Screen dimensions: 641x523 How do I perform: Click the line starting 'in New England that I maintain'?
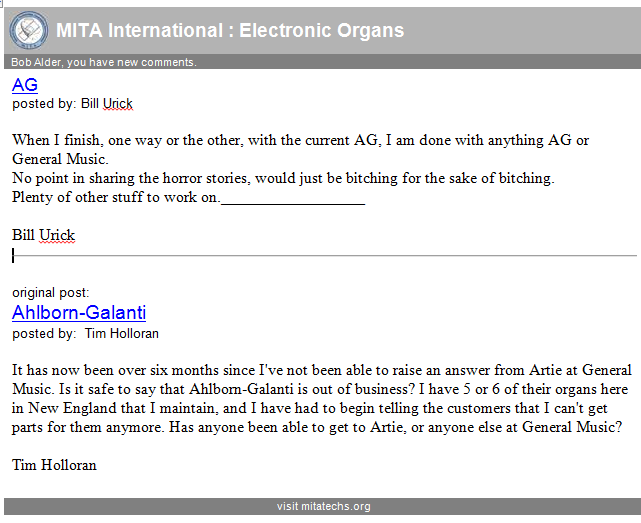tap(309, 408)
